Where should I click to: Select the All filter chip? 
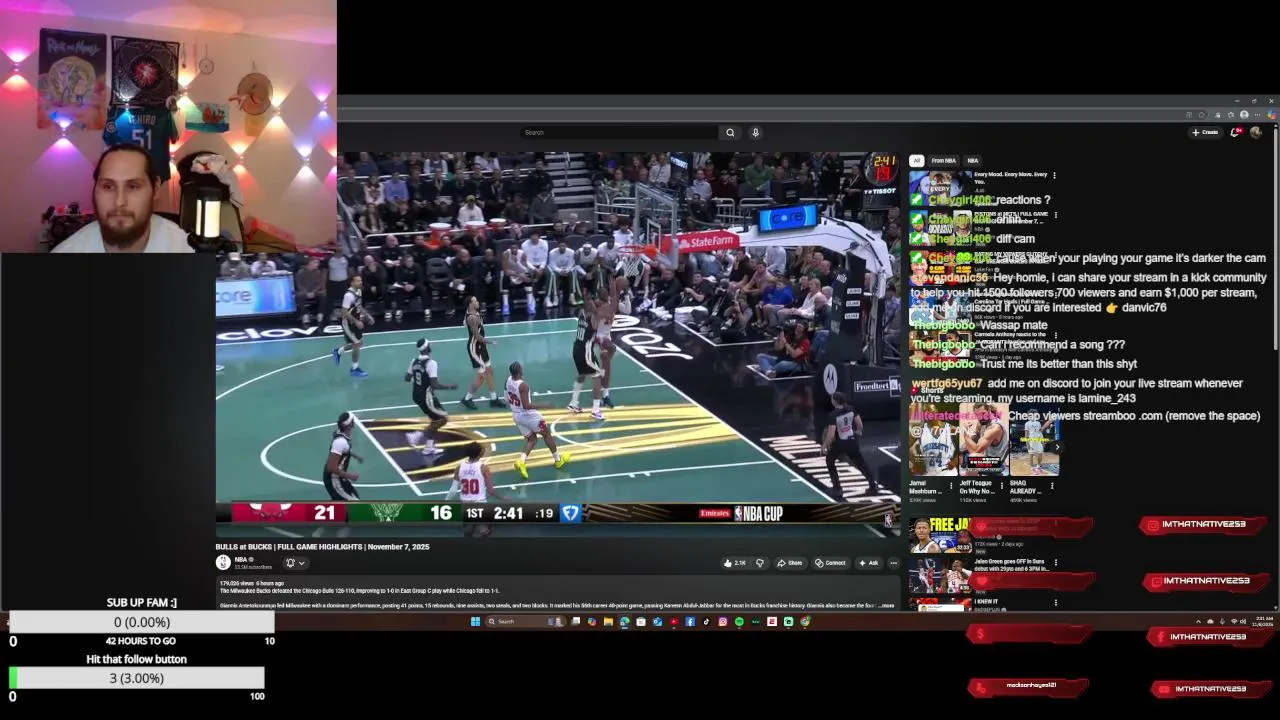point(916,160)
